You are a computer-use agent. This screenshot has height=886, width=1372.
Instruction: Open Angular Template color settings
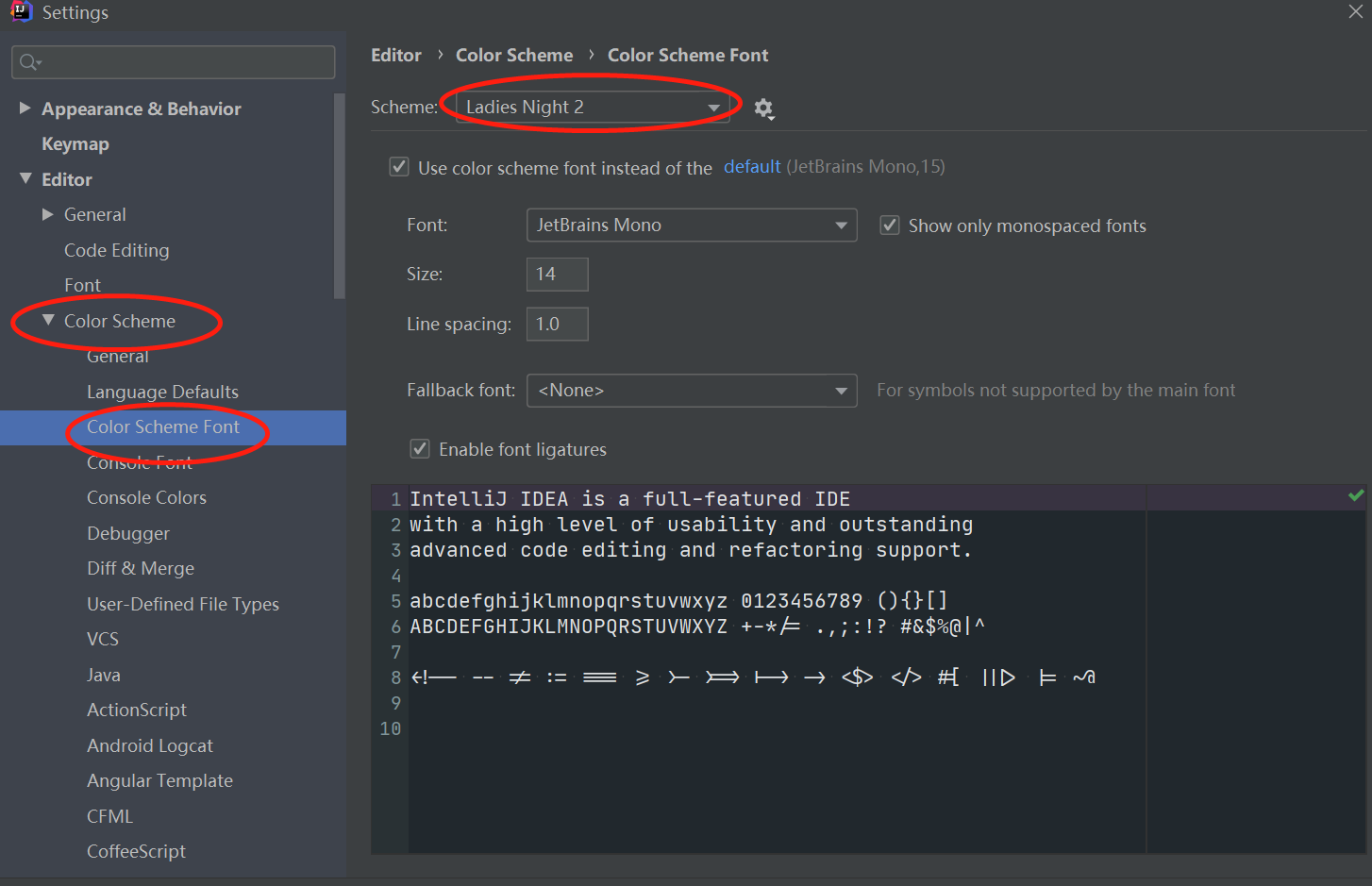pos(159,780)
